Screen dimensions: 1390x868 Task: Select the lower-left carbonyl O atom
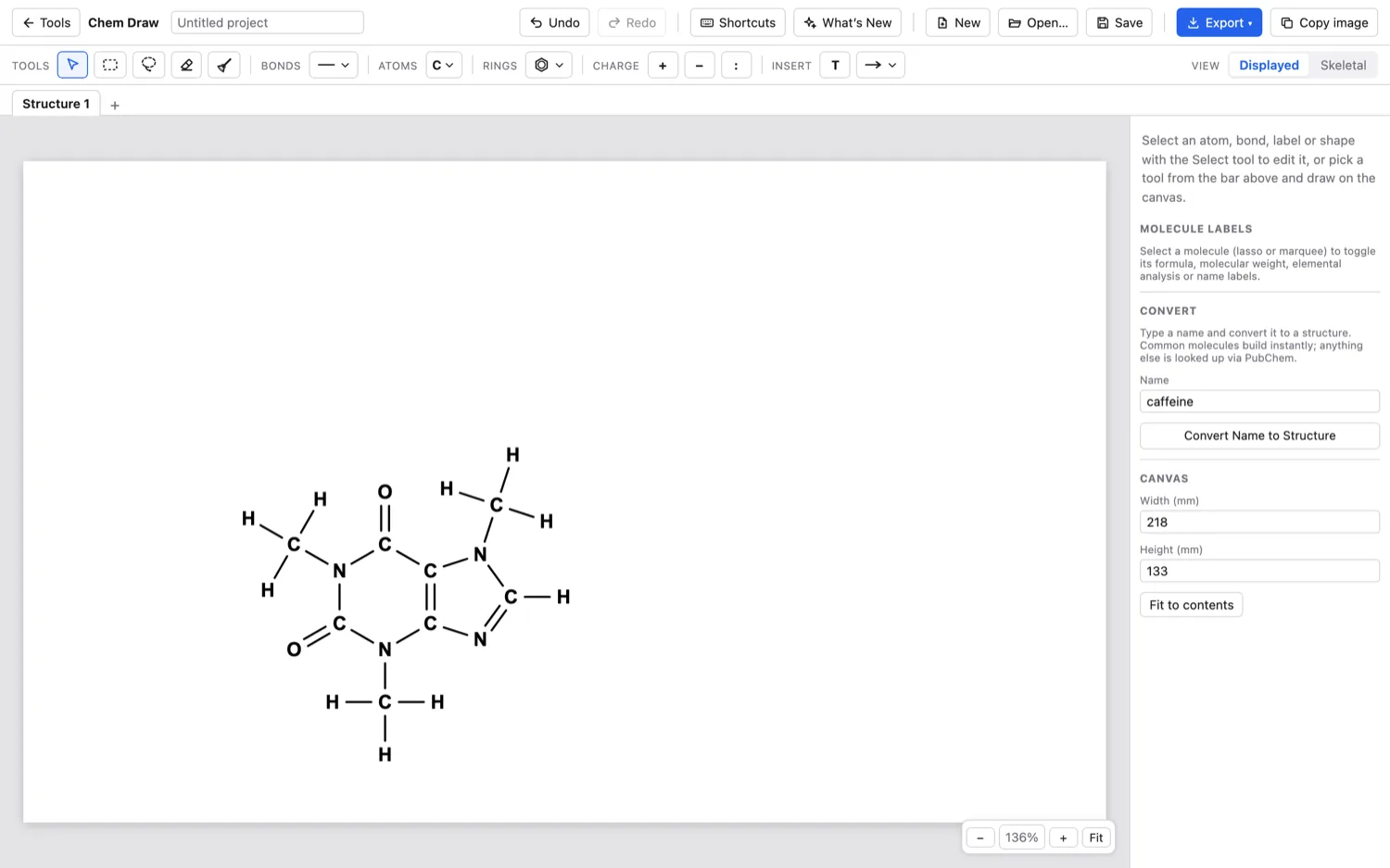[x=294, y=649]
